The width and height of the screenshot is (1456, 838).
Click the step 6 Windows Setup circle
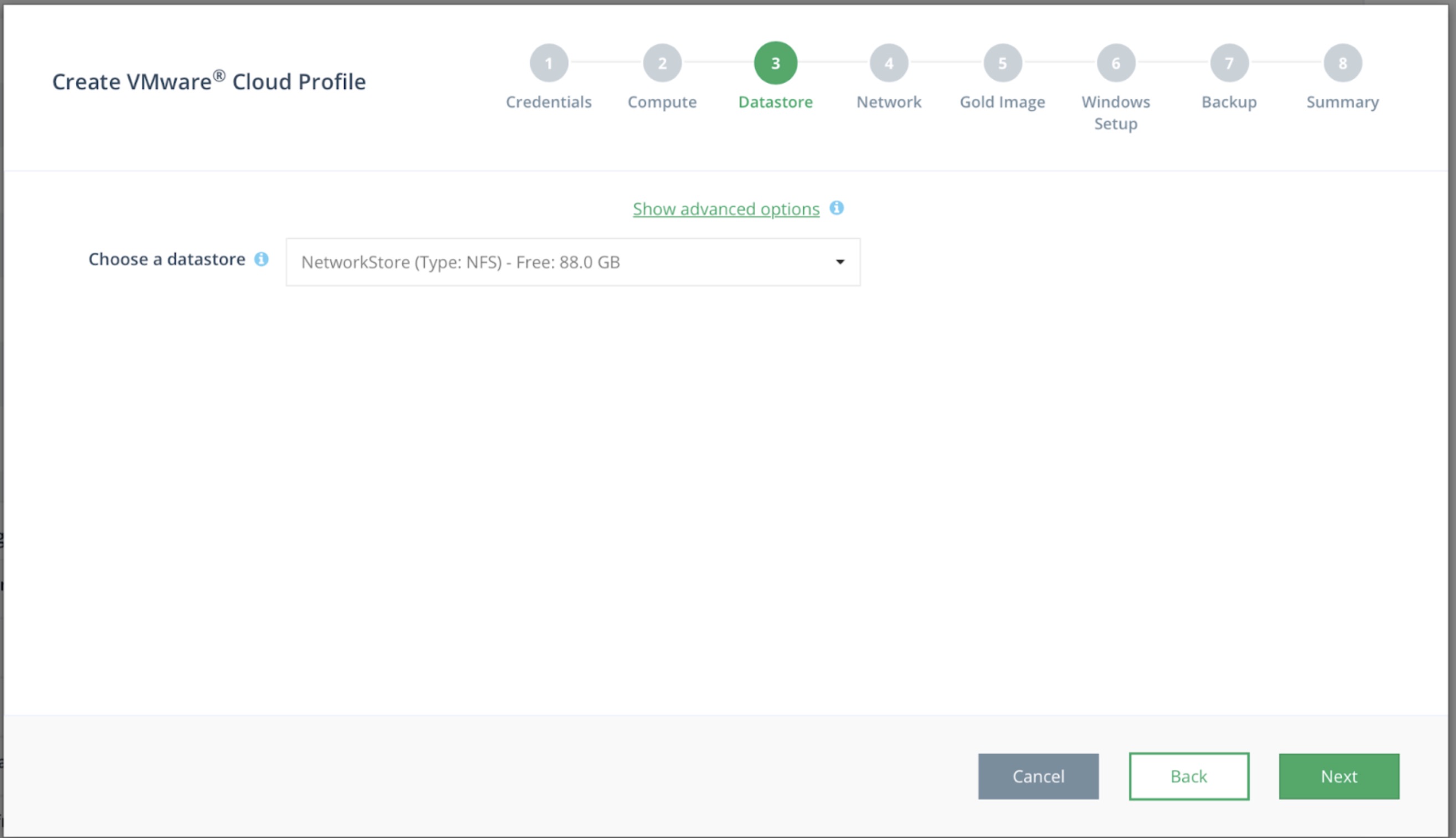click(x=1115, y=63)
